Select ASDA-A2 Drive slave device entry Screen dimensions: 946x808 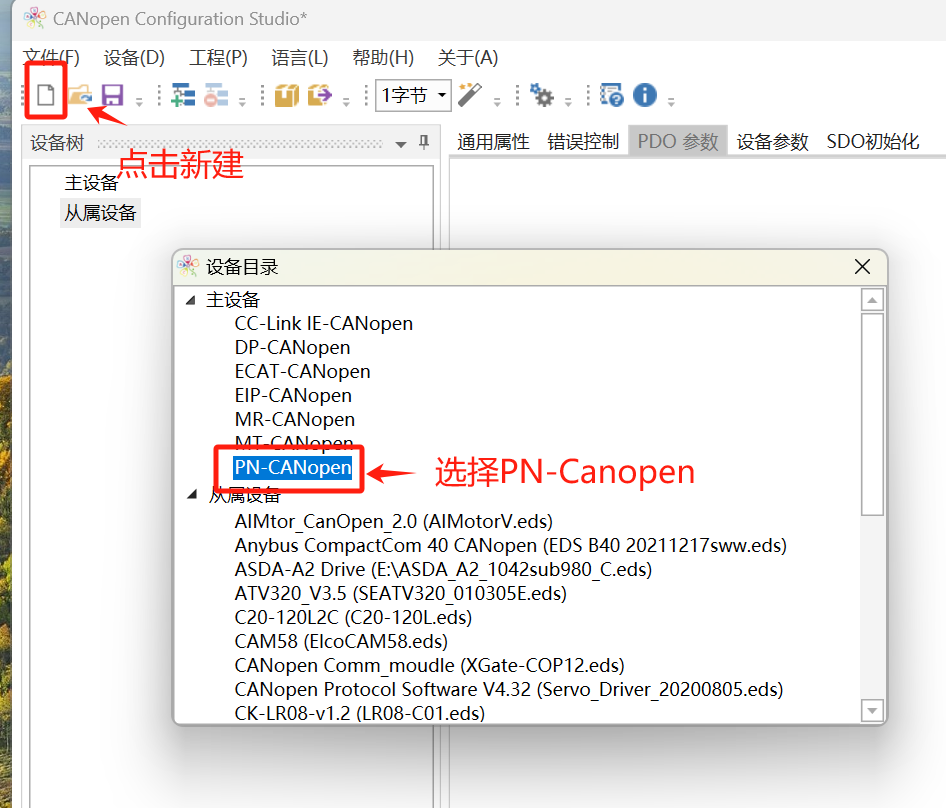click(443, 570)
